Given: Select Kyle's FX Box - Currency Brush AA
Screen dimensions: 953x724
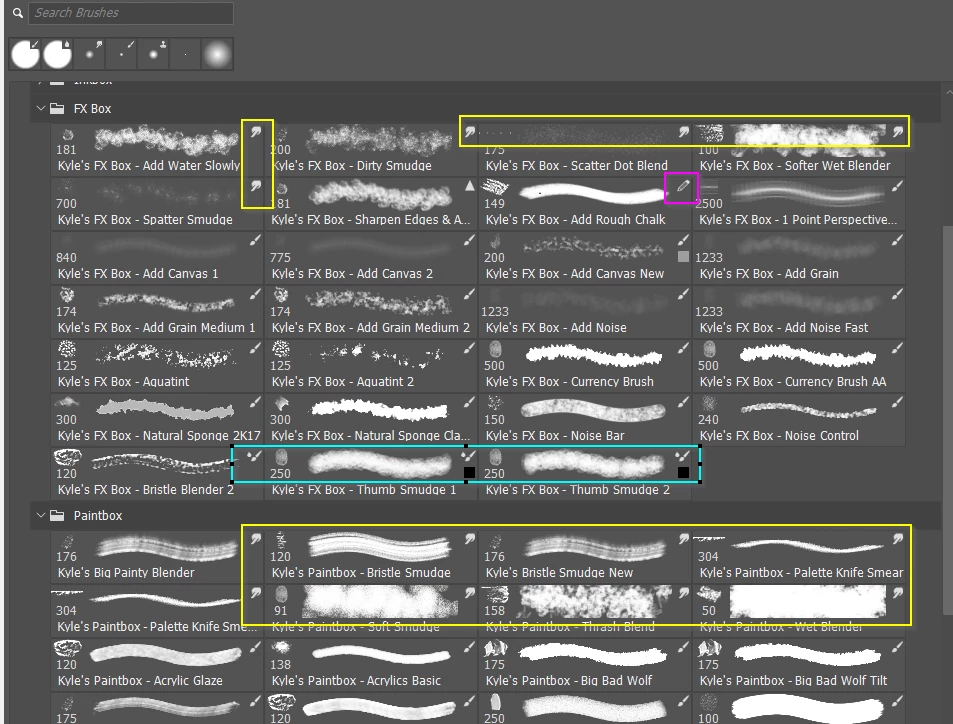Looking at the screenshot, I should pyautogui.click(x=799, y=366).
